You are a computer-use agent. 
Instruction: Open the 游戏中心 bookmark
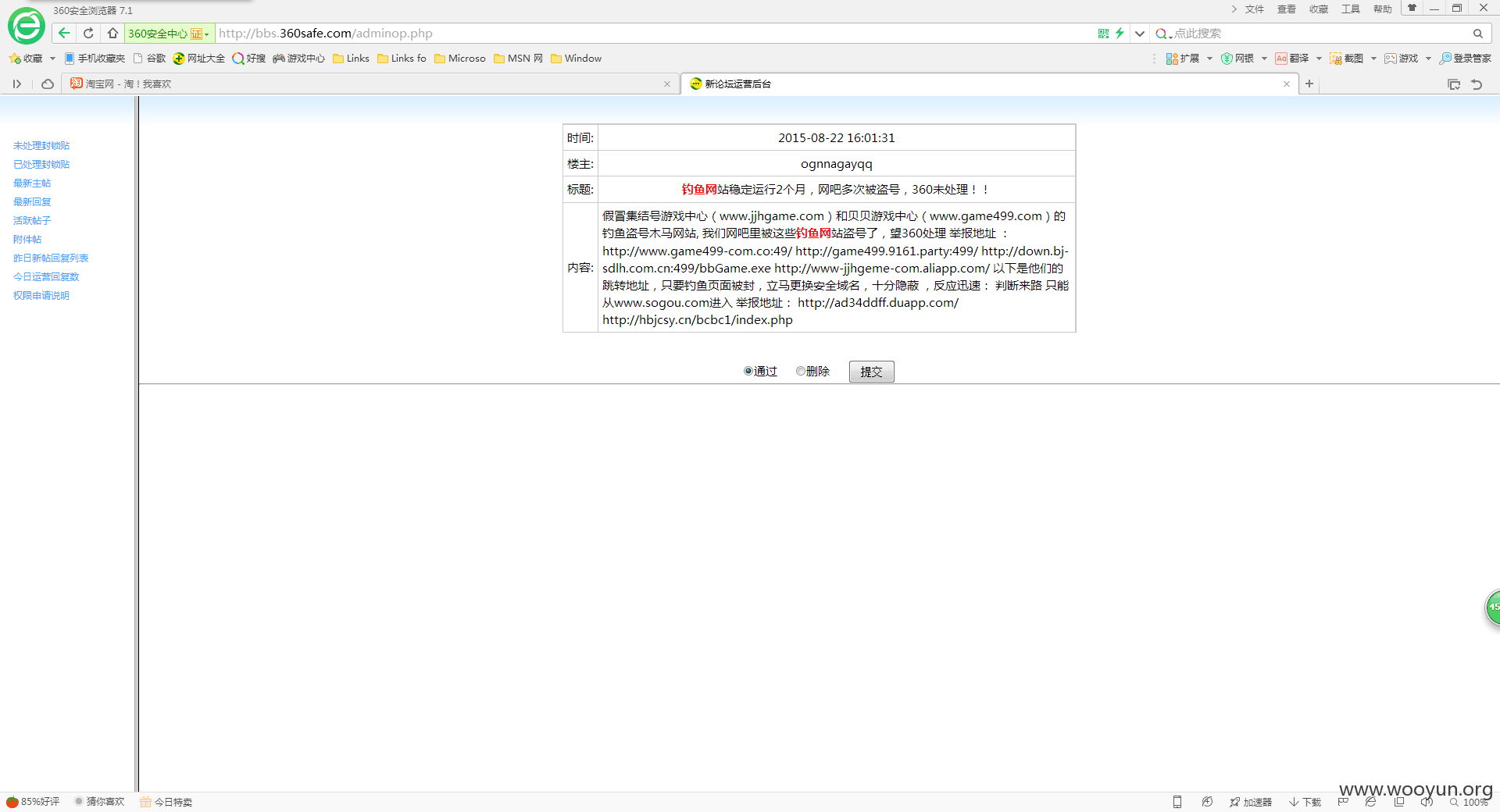tap(298, 59)
